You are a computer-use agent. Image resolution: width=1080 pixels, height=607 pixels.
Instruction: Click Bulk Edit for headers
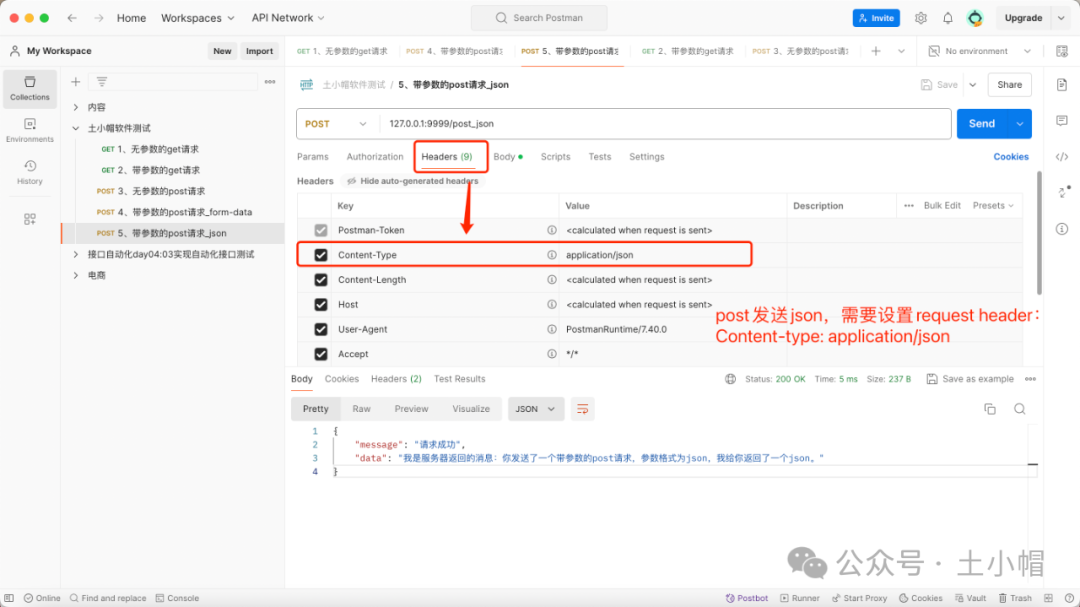click(942, 205)
